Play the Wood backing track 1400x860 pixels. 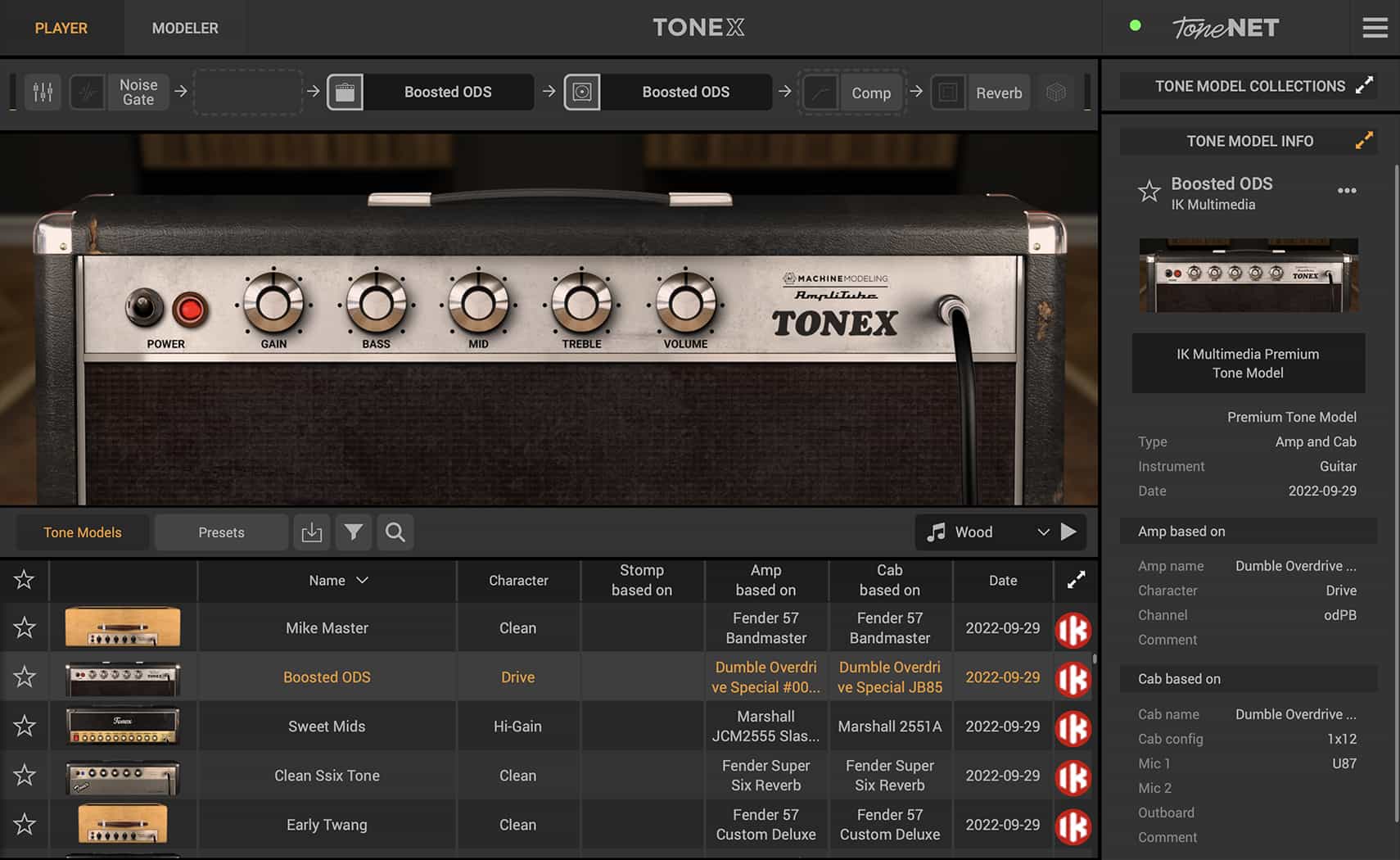tap(1070, 532)
